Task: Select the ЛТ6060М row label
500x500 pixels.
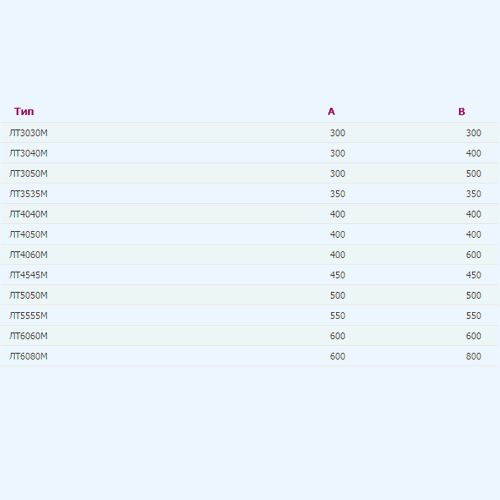Action: (x=28, y=336)
